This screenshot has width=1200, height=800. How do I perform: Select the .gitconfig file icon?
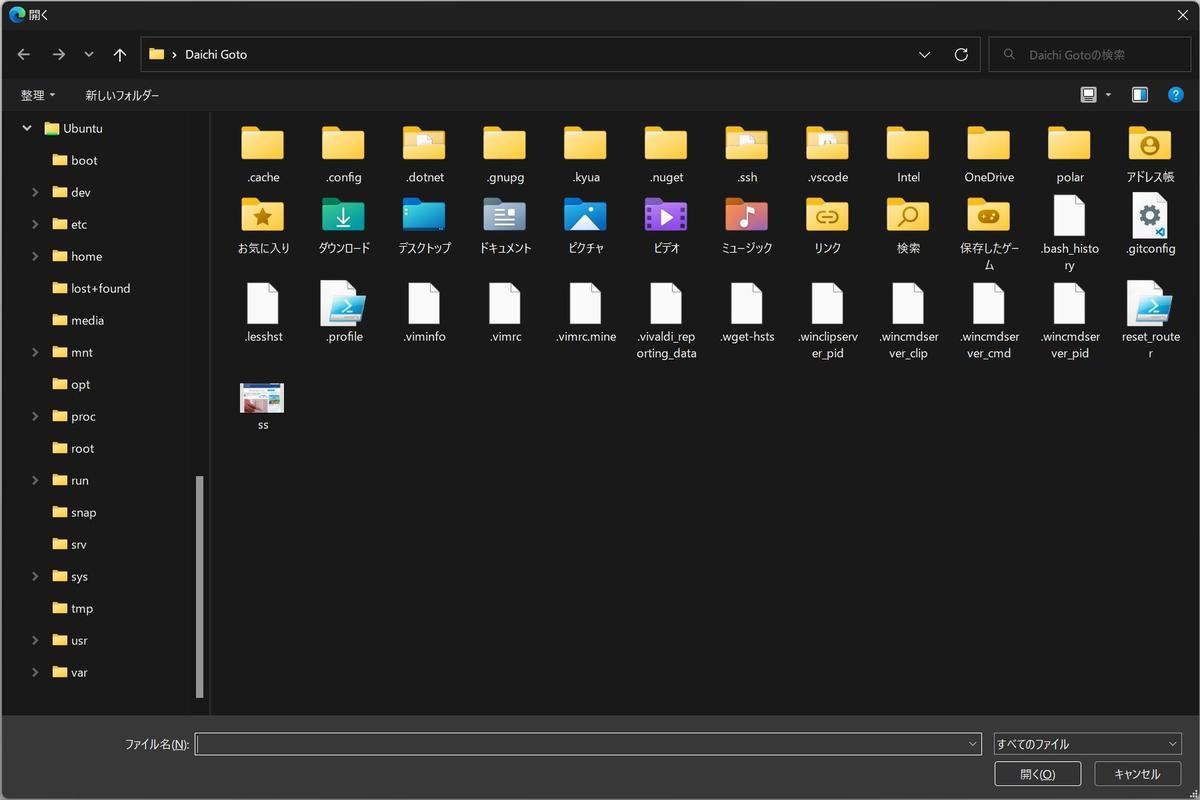click(1150, 216)
